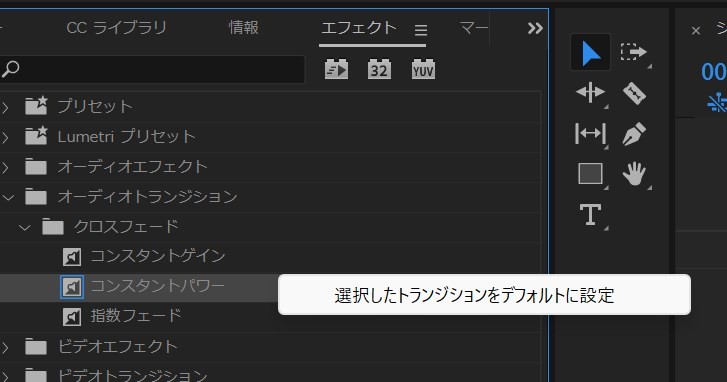Select the Pen tool
The image size is (727, 382).
(x=634, y=134)
